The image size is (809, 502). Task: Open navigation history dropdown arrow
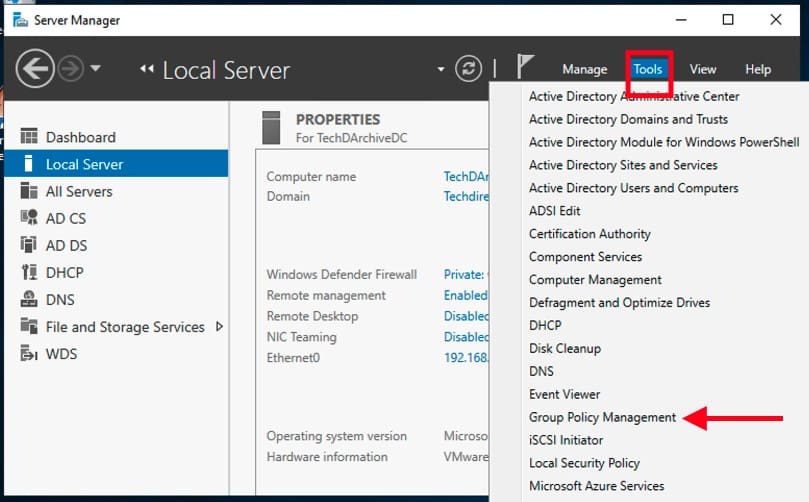coord(96,69)
